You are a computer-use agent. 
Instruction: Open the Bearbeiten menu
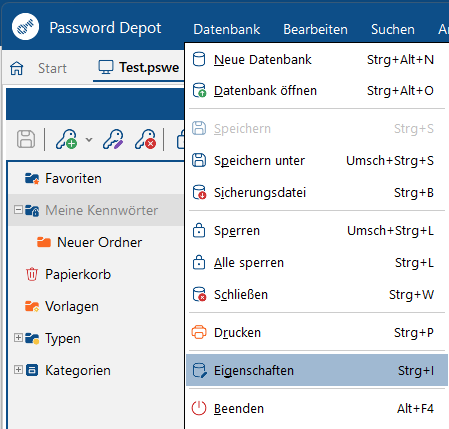(315, 29)
